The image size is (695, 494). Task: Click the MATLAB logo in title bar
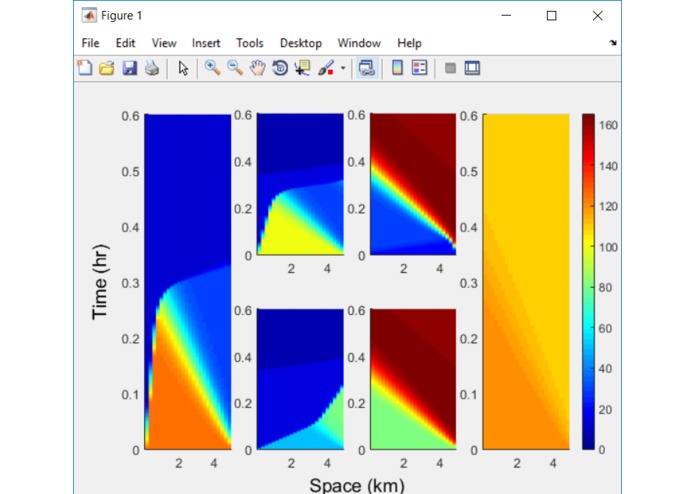89,16
